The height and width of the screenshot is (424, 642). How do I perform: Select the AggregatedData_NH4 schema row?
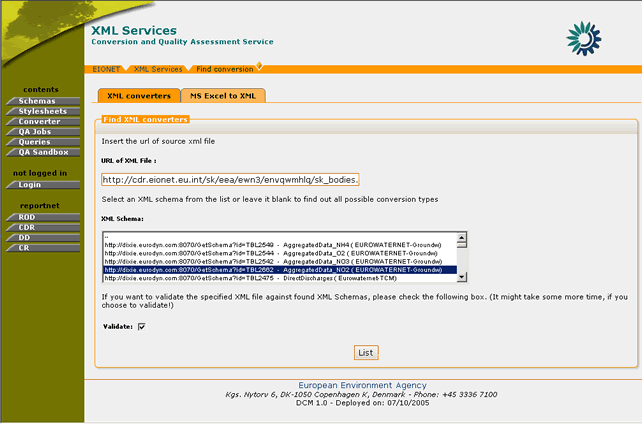click(280, 245)
